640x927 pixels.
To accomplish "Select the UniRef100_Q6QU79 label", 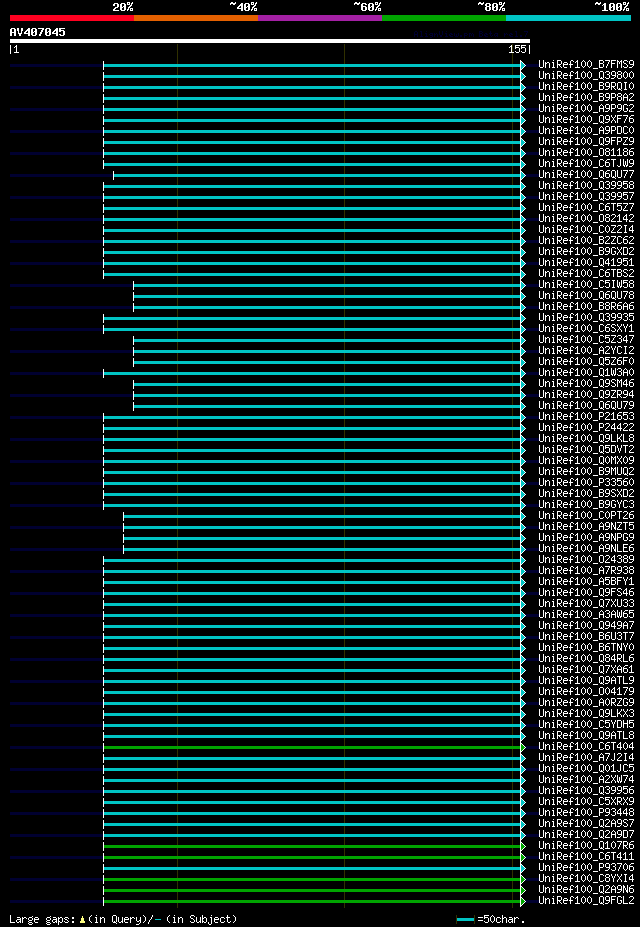I will click(x=586, y=407).
